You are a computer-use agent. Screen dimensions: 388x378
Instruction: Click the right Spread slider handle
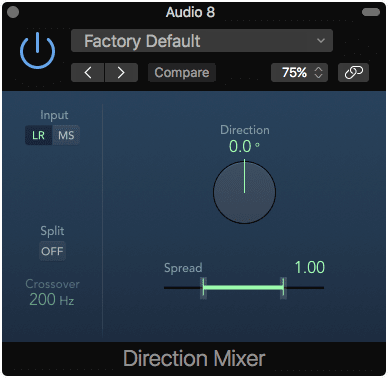click(x=283, y=288)
